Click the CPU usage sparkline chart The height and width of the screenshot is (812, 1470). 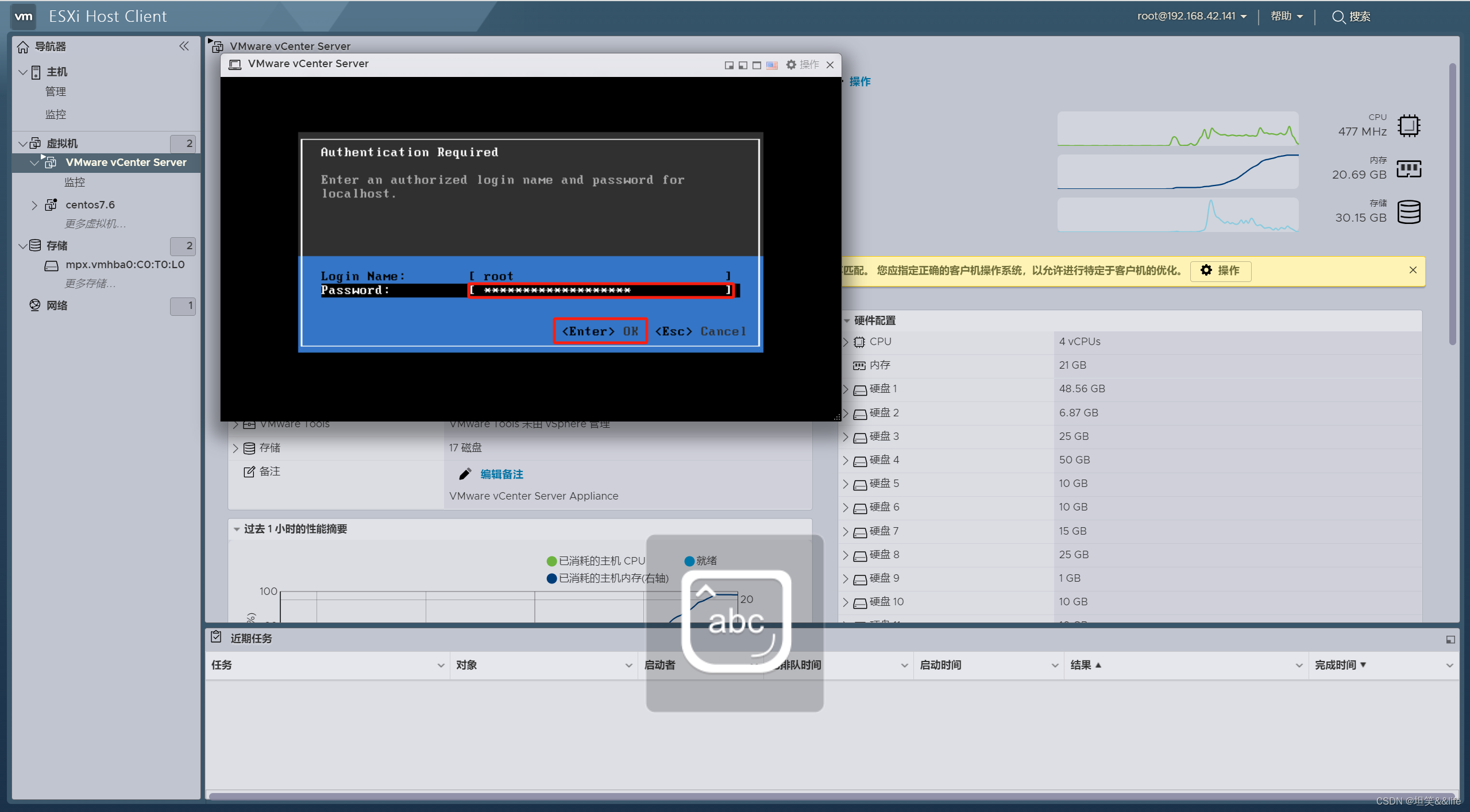coord(1178,129)
